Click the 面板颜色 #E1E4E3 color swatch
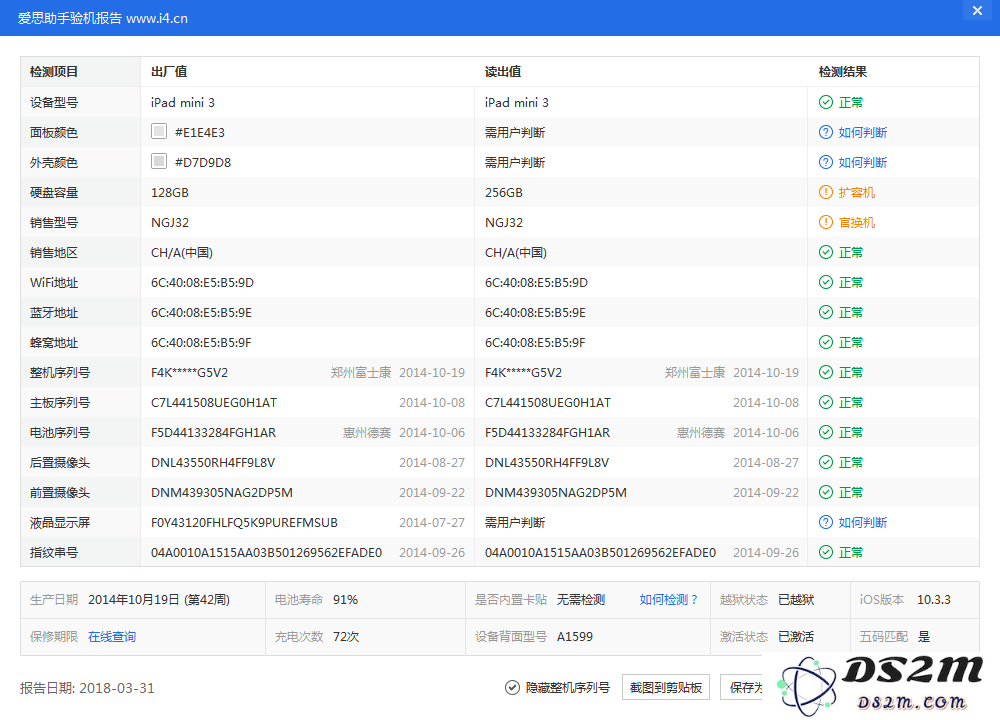 pos(159,131)
